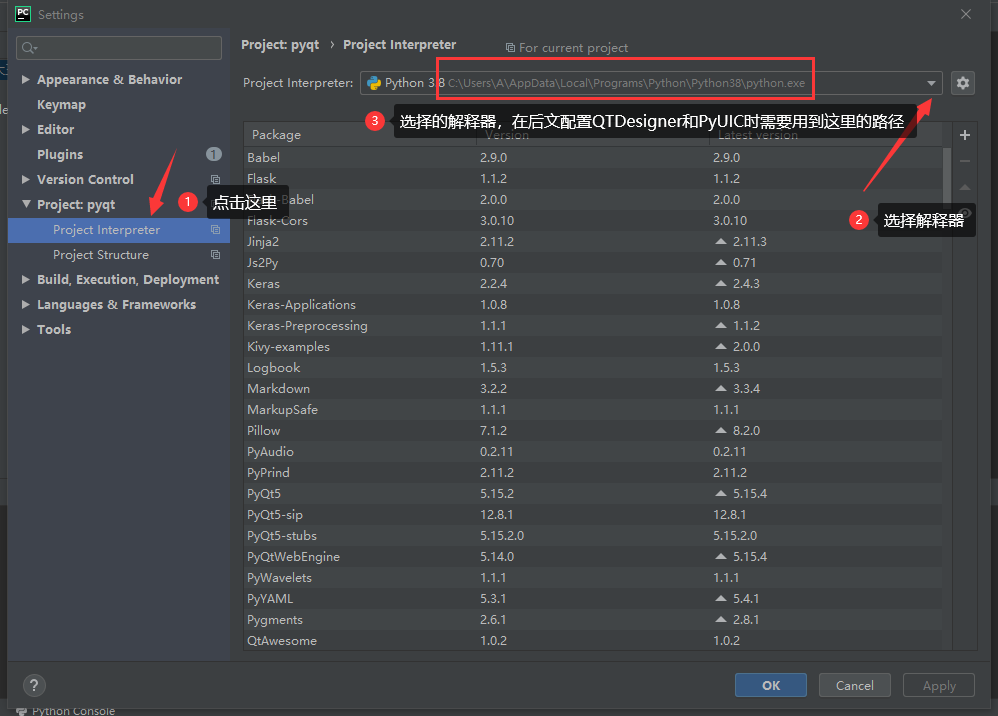Click the Python icon in interpreter field
The width and height of the screenshot is (998, 716).
(374, 83)
